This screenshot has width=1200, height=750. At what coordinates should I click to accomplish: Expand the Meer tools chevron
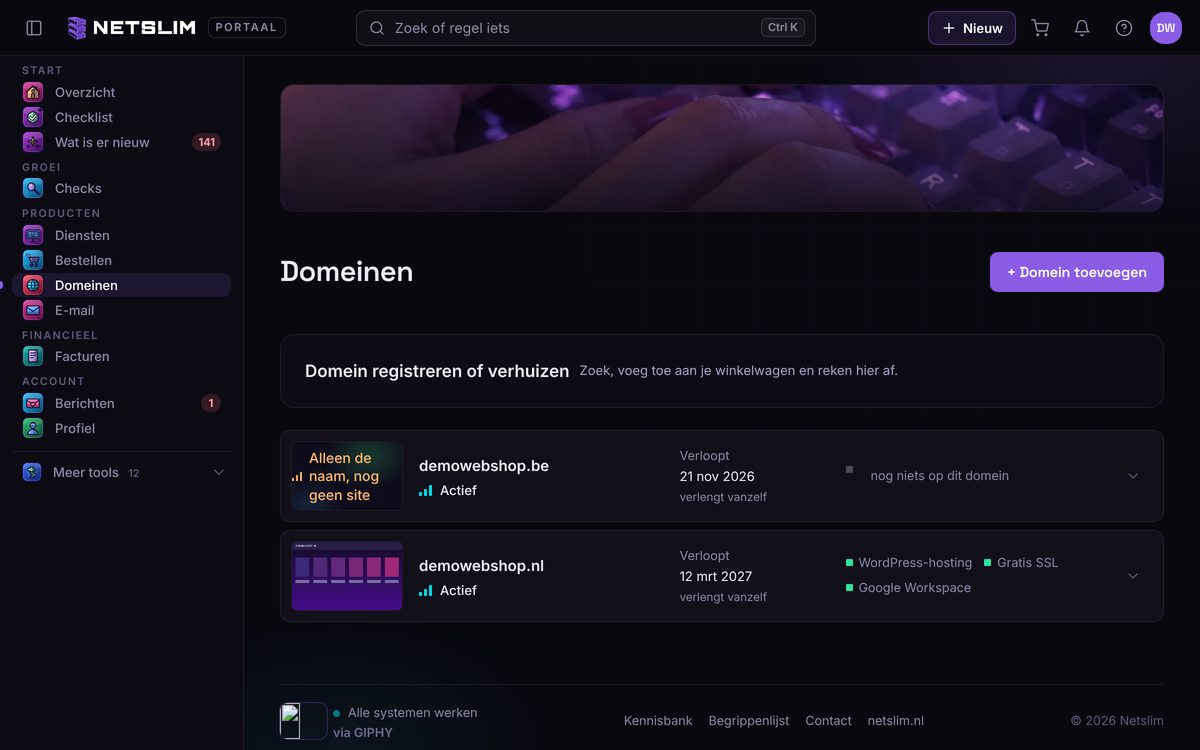[x=219, y=472]
